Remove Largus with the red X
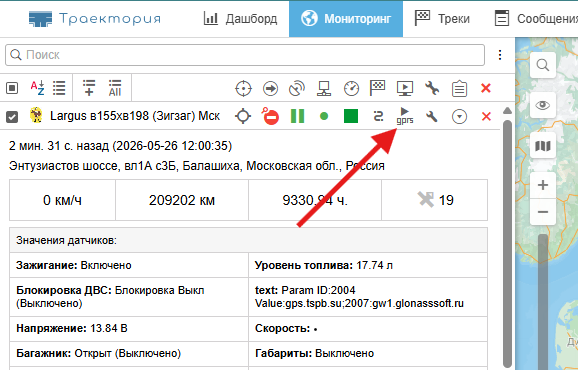The height and width of the screenshot is (370, 578). click(x=486, y=116)
